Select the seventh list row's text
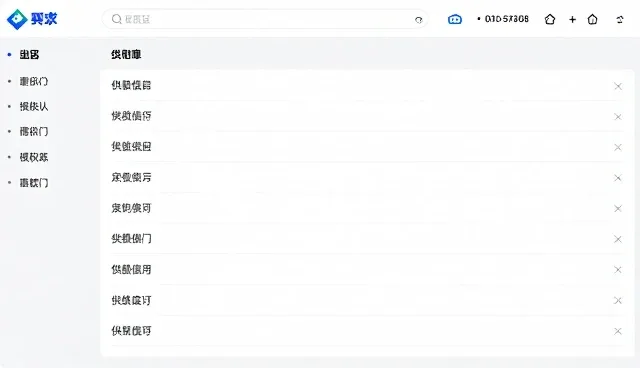Screen dimensions: 640x368 [x=131, y=269]
